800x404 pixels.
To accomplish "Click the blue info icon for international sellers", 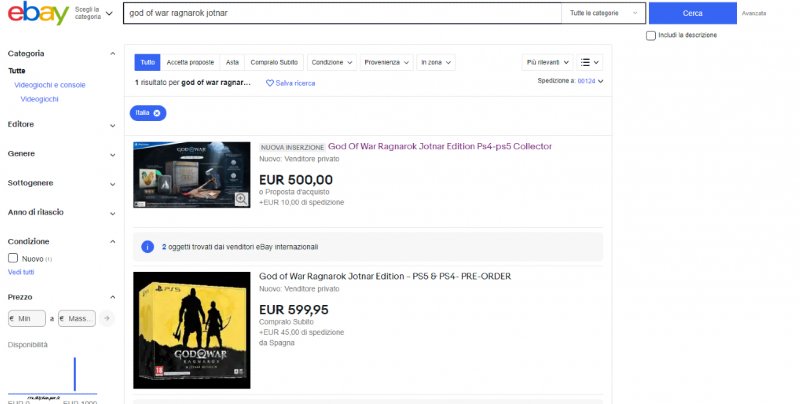I will pos(148,245).
